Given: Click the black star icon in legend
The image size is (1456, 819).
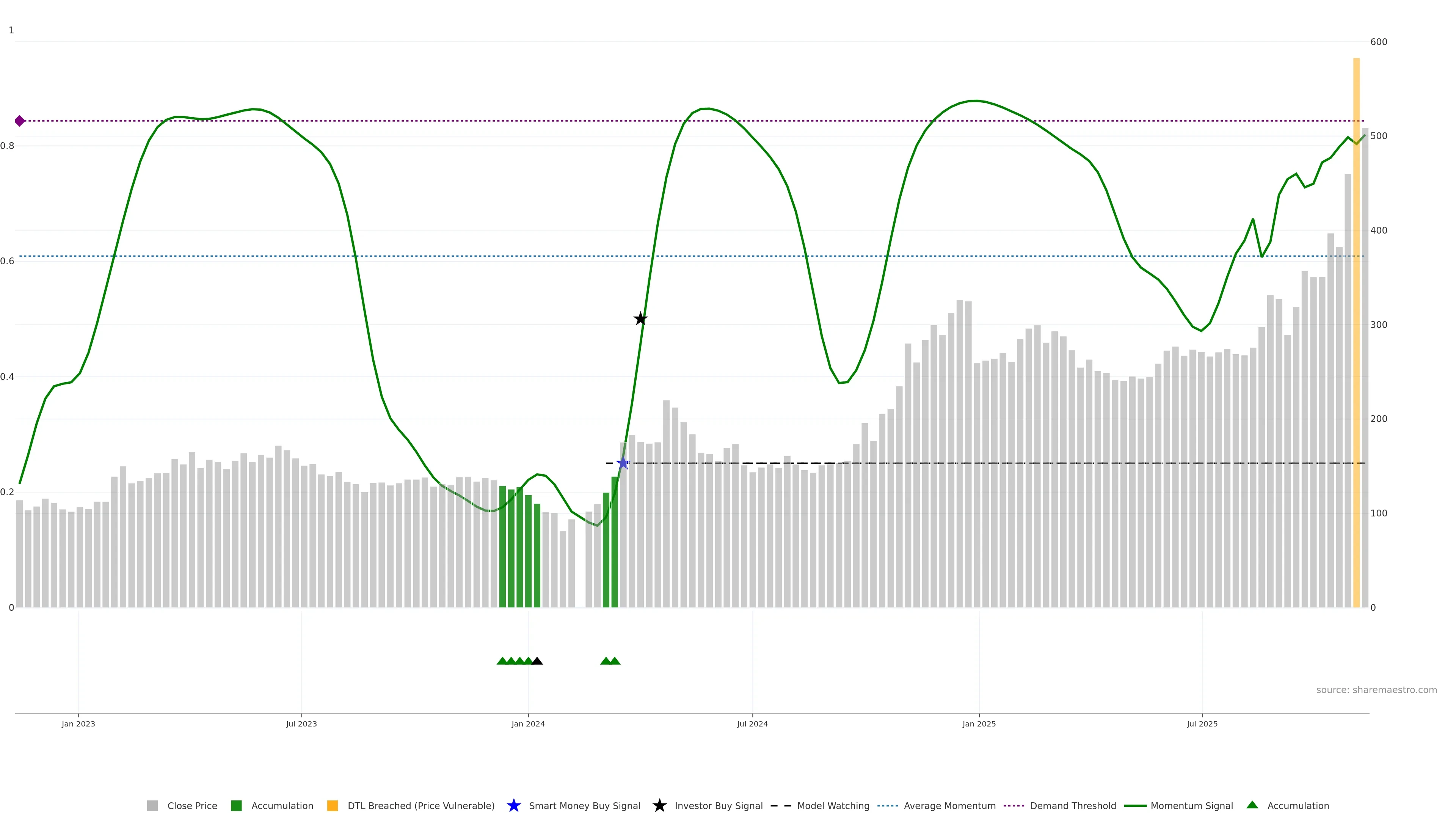Looking at the screenshot, I should pos(659,805).
